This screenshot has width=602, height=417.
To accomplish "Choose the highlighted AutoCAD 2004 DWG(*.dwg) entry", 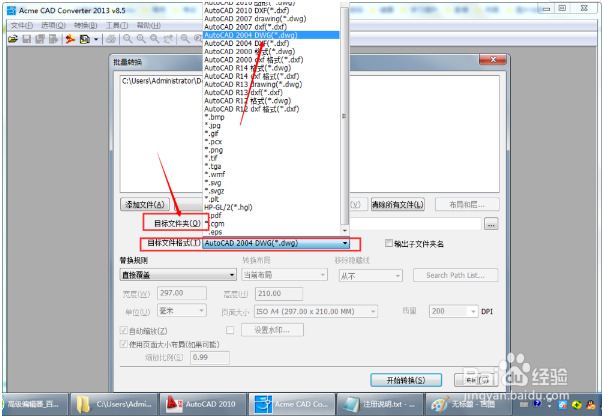I will click(271, 35).
